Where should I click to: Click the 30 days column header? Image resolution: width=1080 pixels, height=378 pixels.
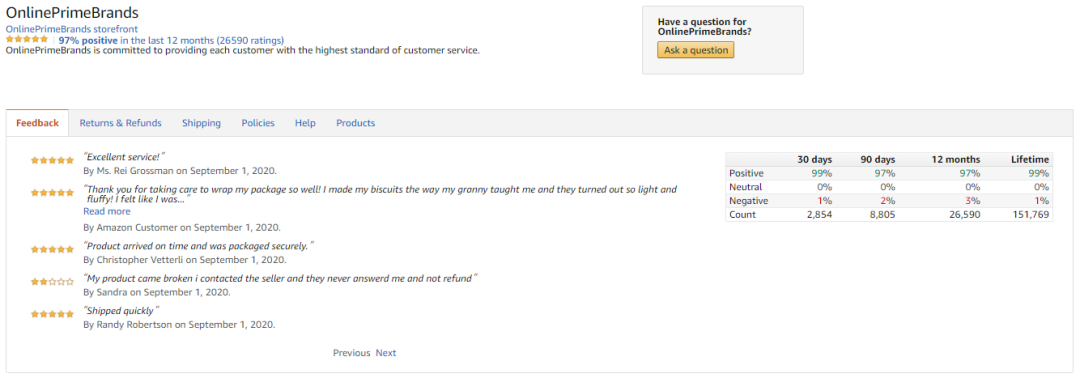pyautogui.click(x=815, y=159)
